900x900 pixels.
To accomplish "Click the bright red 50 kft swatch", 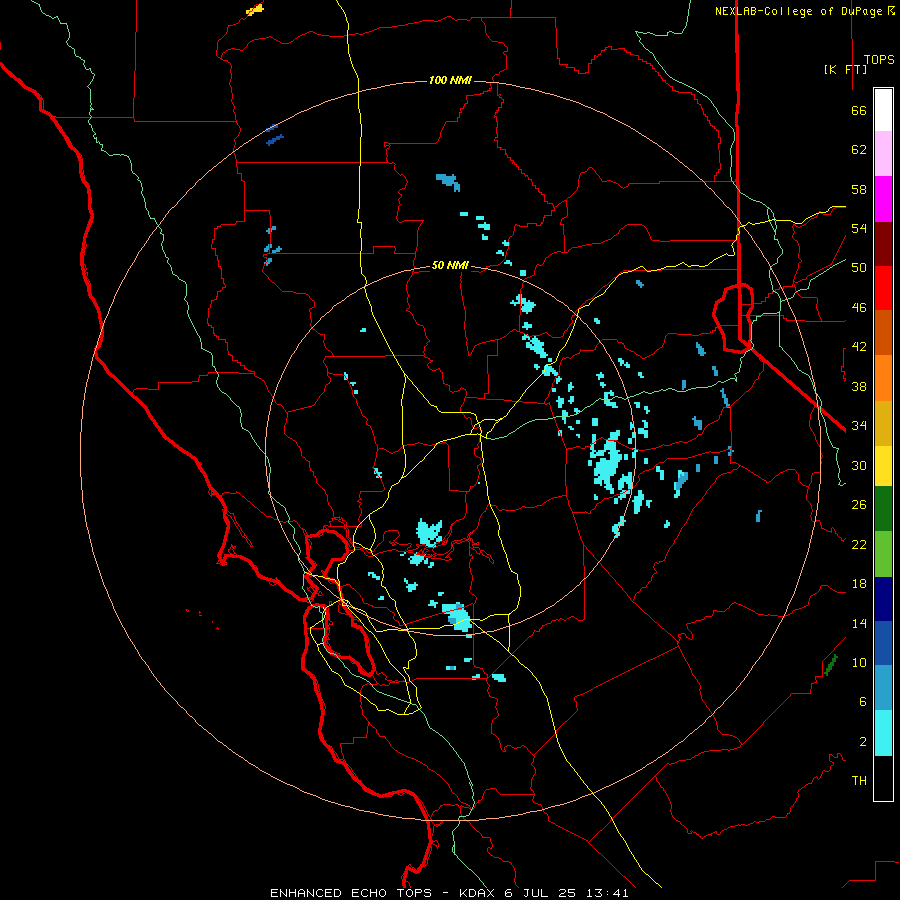I will pos(883,288).
